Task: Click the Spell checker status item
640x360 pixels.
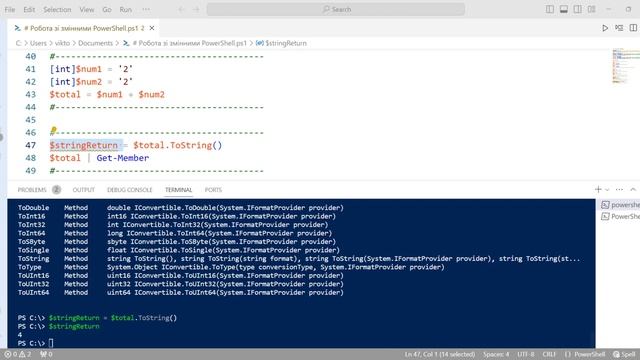Action: 625,354
